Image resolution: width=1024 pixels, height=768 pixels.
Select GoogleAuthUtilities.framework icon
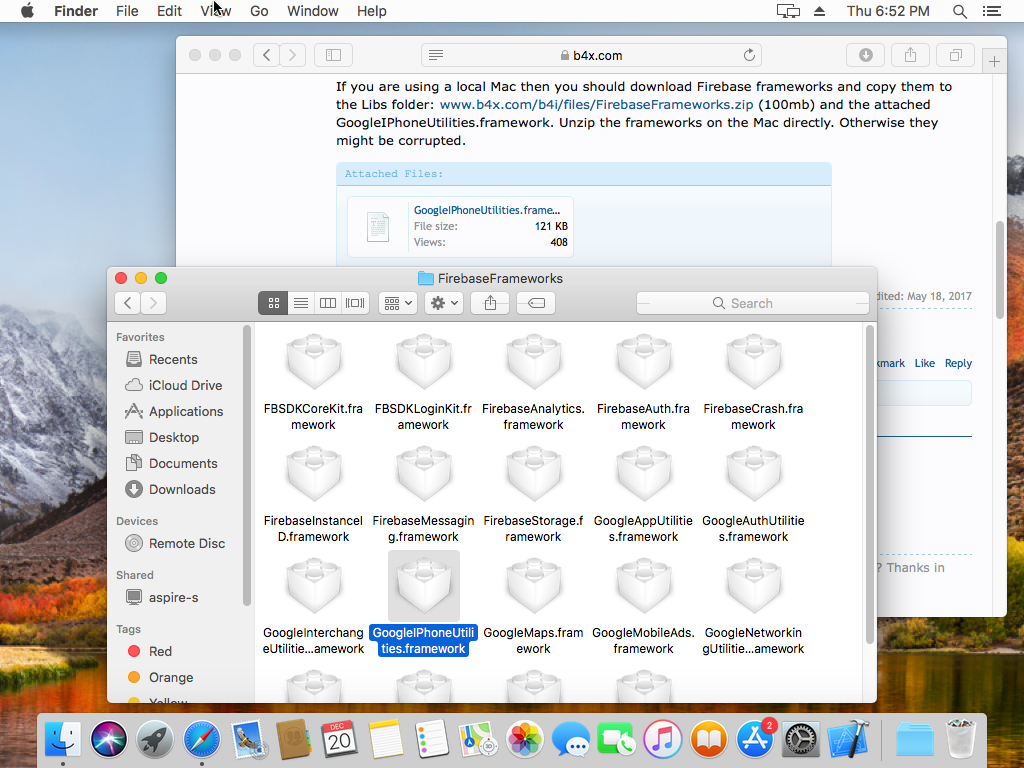pos(753,475)
